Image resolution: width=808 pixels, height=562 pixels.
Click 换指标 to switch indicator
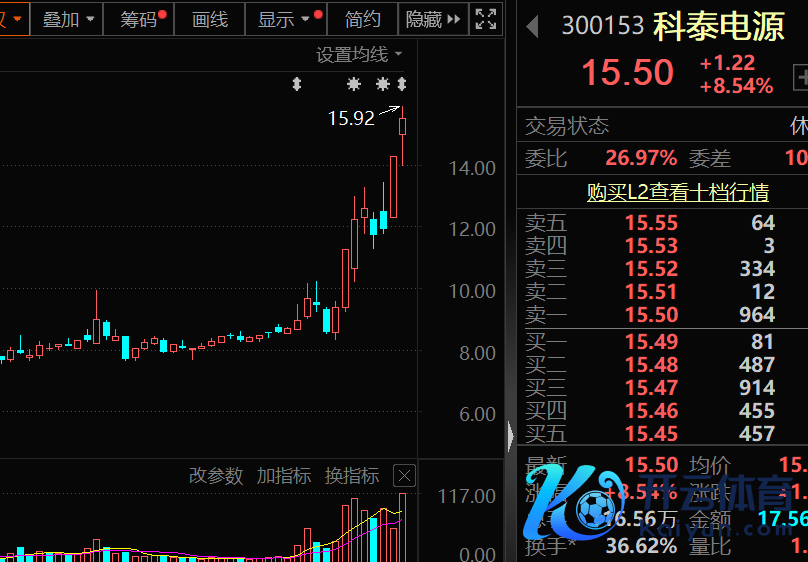352,476
